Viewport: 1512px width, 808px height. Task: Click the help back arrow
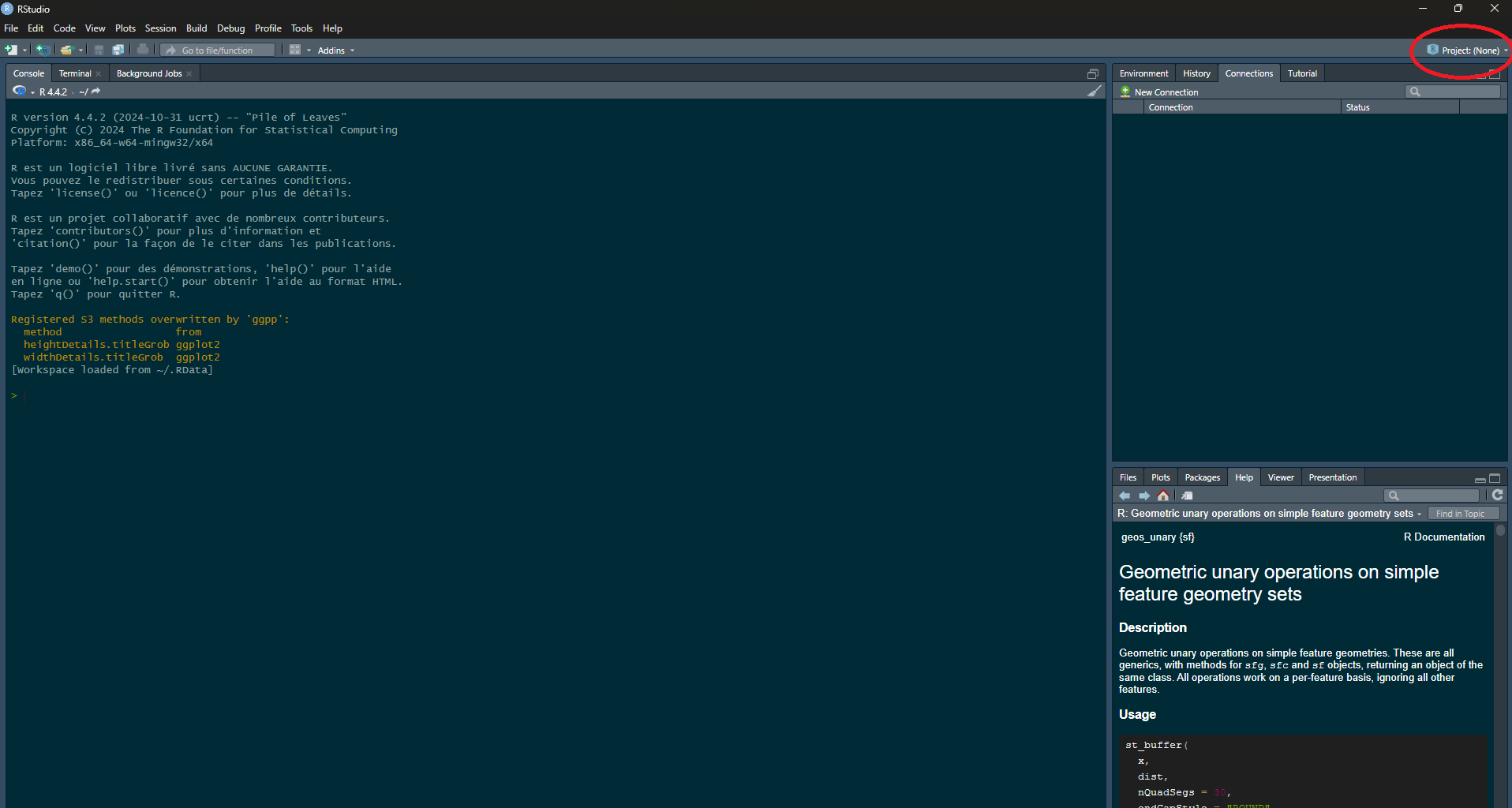(1125, 496)
